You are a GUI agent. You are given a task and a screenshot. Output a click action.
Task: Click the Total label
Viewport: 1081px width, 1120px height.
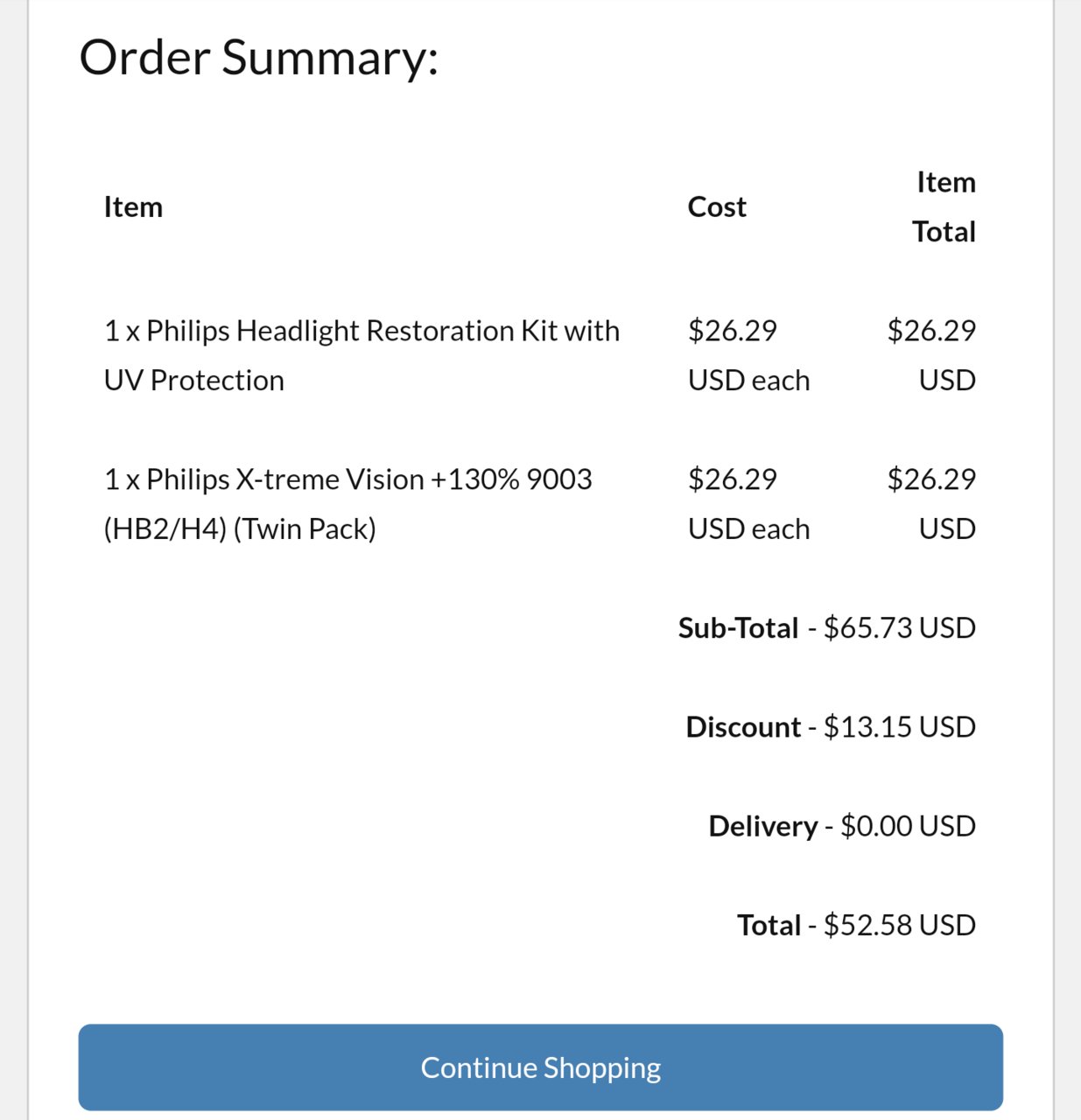(769, 925)
